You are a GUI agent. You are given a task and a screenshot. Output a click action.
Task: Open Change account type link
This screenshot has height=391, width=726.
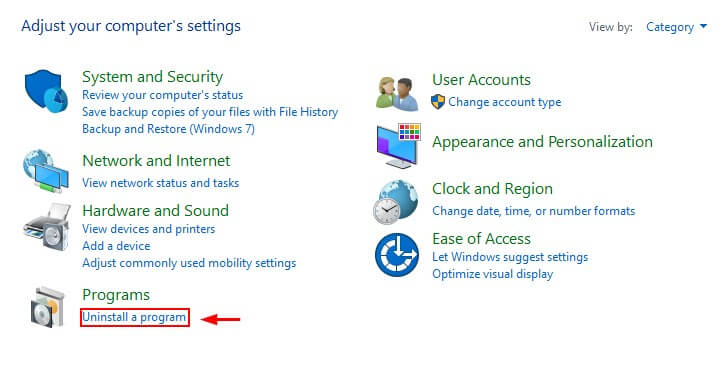tap(505, 102)
